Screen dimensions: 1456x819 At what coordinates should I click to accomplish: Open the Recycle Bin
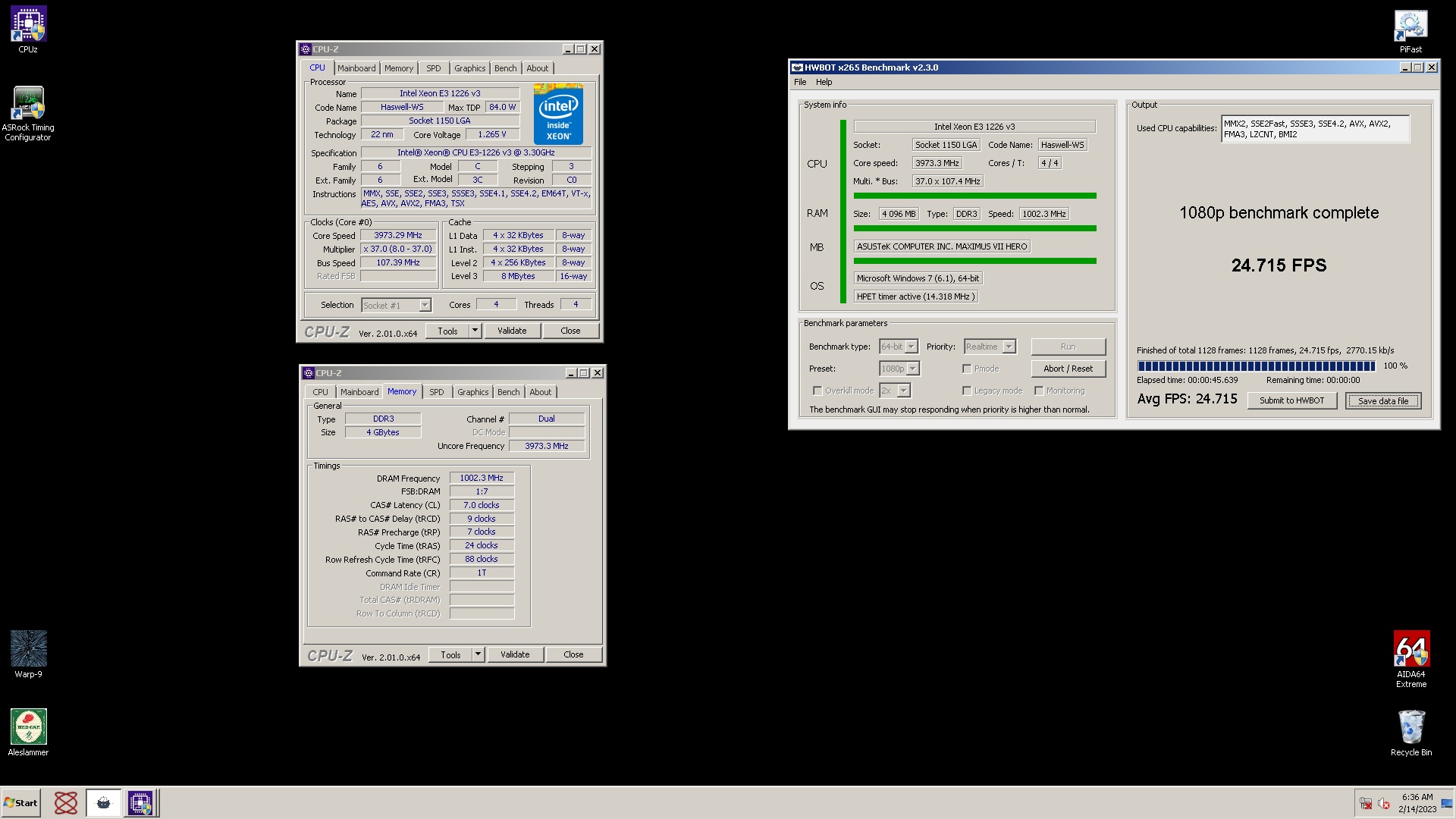coord(1411,733)
